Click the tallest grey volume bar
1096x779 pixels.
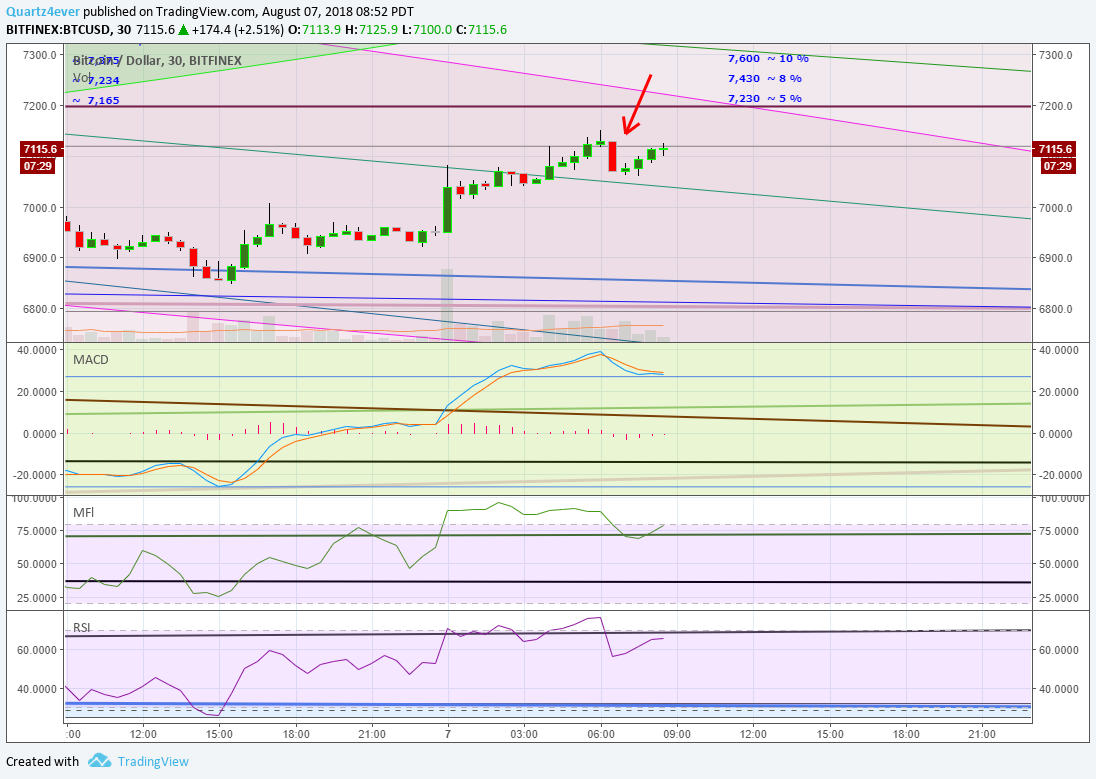coord(447,304)
